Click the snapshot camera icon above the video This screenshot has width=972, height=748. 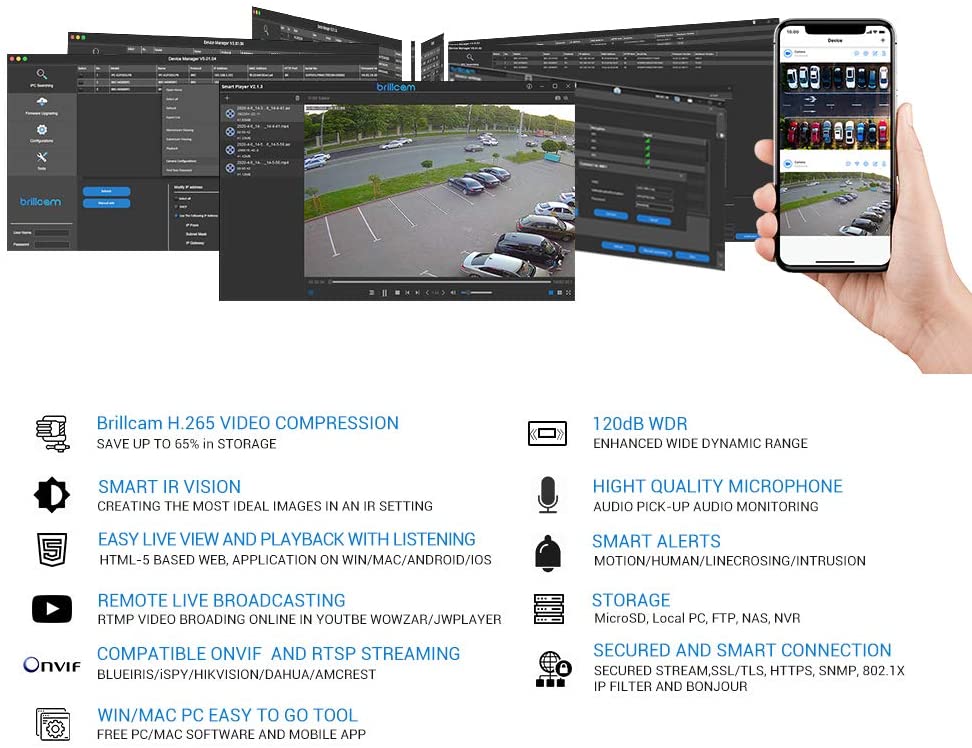pyautogui.click(x=557, y=98)
